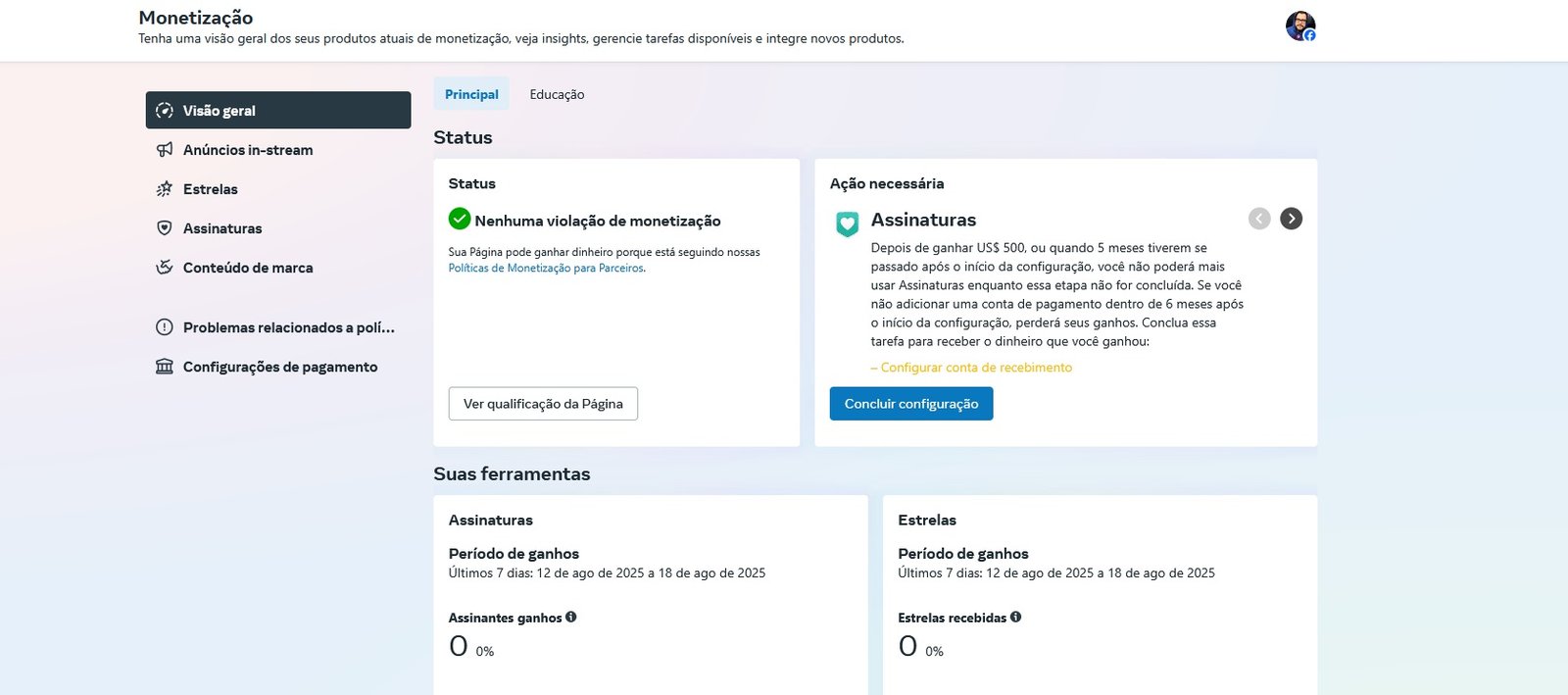The height and width of the screenshot is (695, 1568).
Task: Open the Configurações de pagamento bank icon
Action: (x=165, y=367)
